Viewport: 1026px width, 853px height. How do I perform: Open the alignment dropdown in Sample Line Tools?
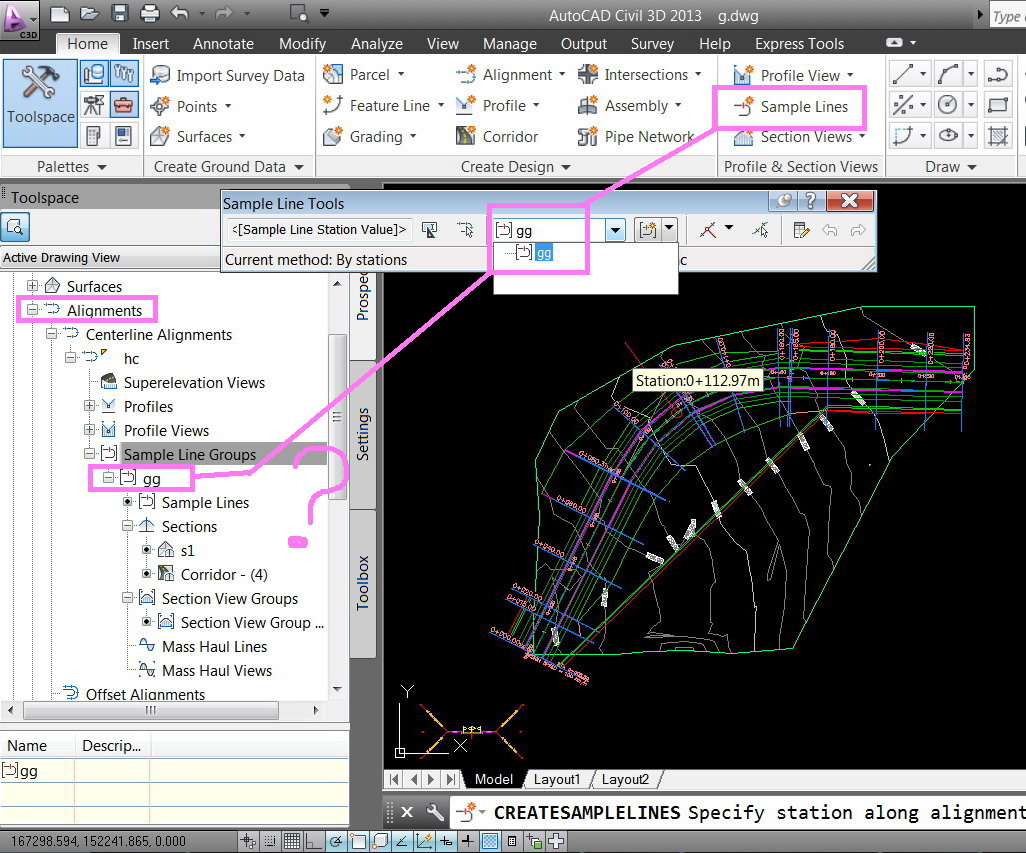614,229
